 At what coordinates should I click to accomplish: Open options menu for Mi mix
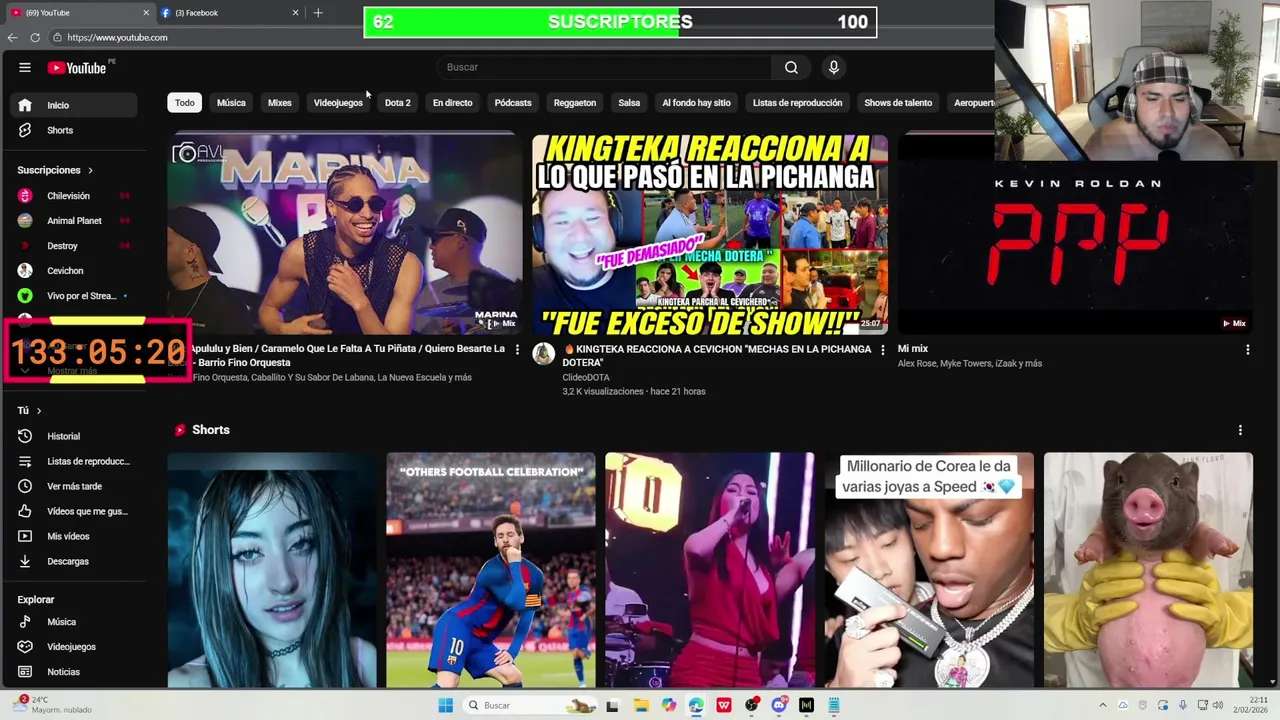click(x=1247, y=350)
